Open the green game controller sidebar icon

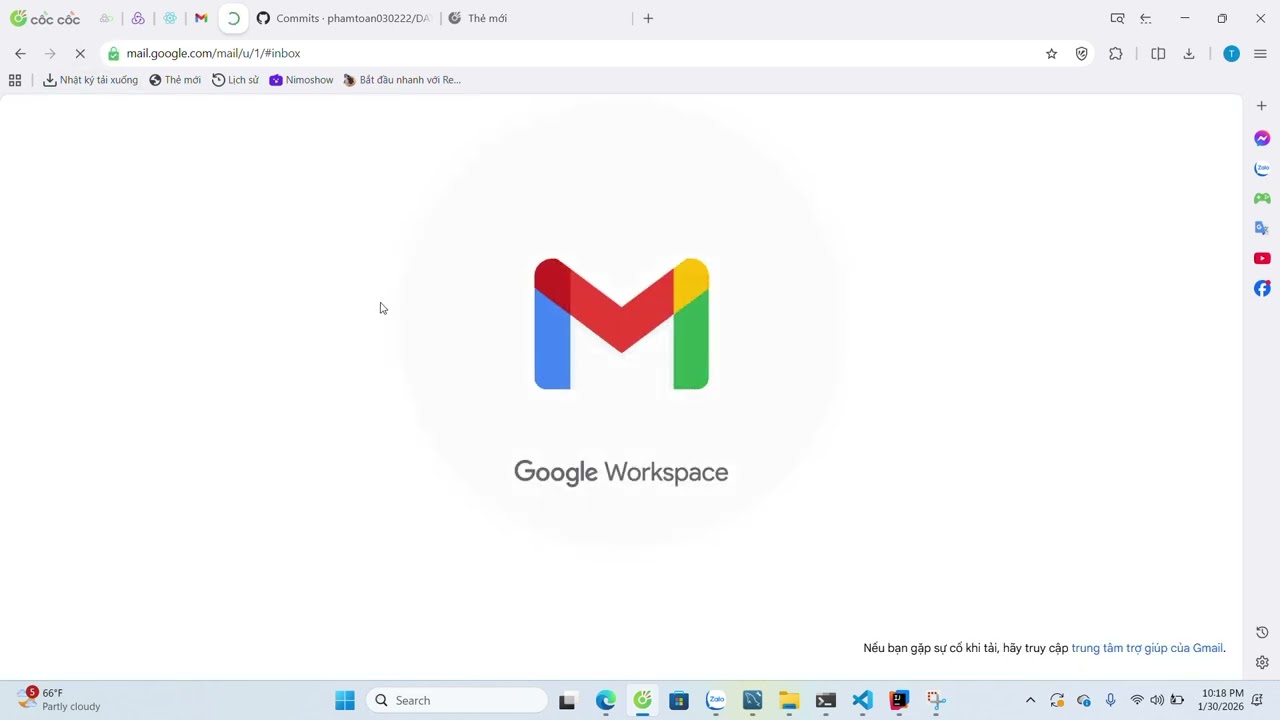click(x=1262, y=198)
